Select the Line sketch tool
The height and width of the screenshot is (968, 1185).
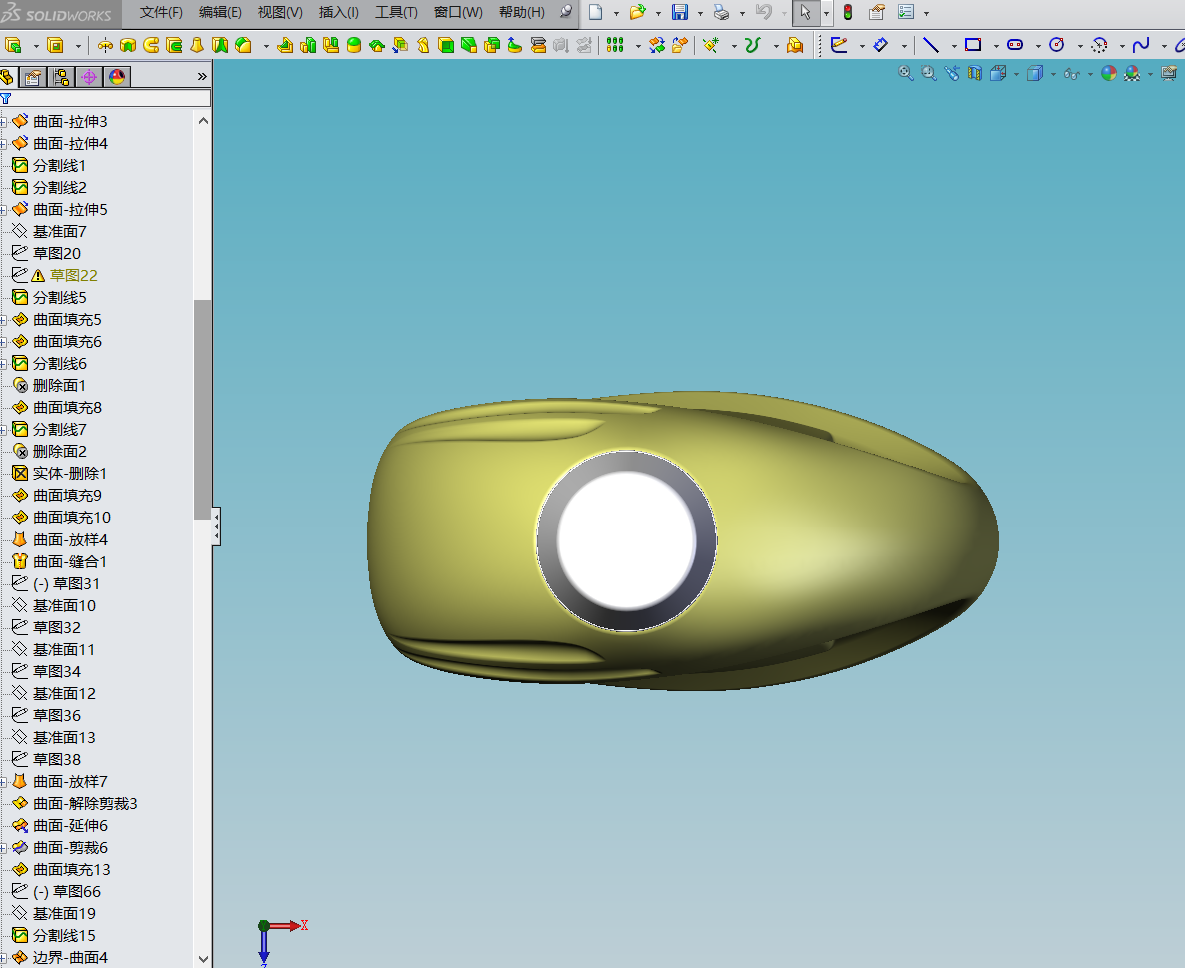931,45
